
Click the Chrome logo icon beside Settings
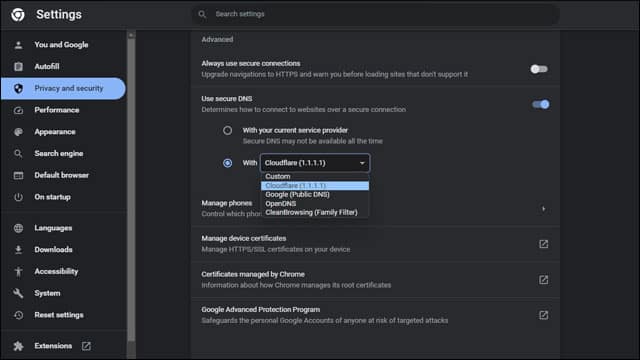(18, 15)
